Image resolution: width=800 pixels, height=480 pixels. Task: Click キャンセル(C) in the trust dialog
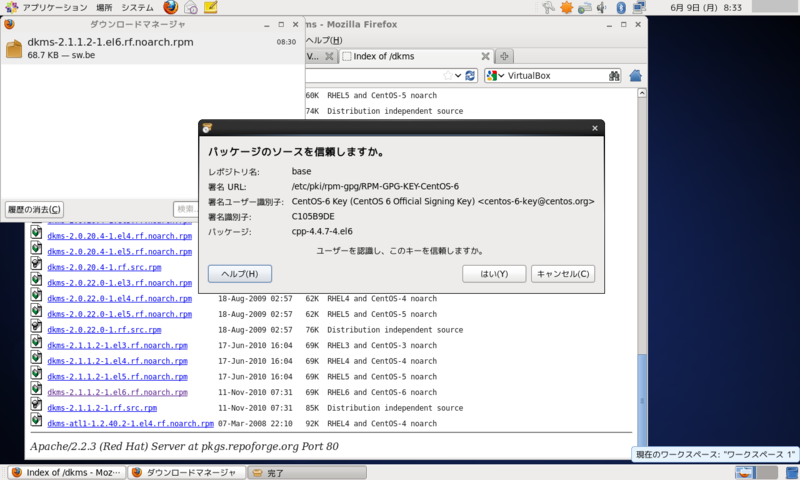click(x=563, y=274)
